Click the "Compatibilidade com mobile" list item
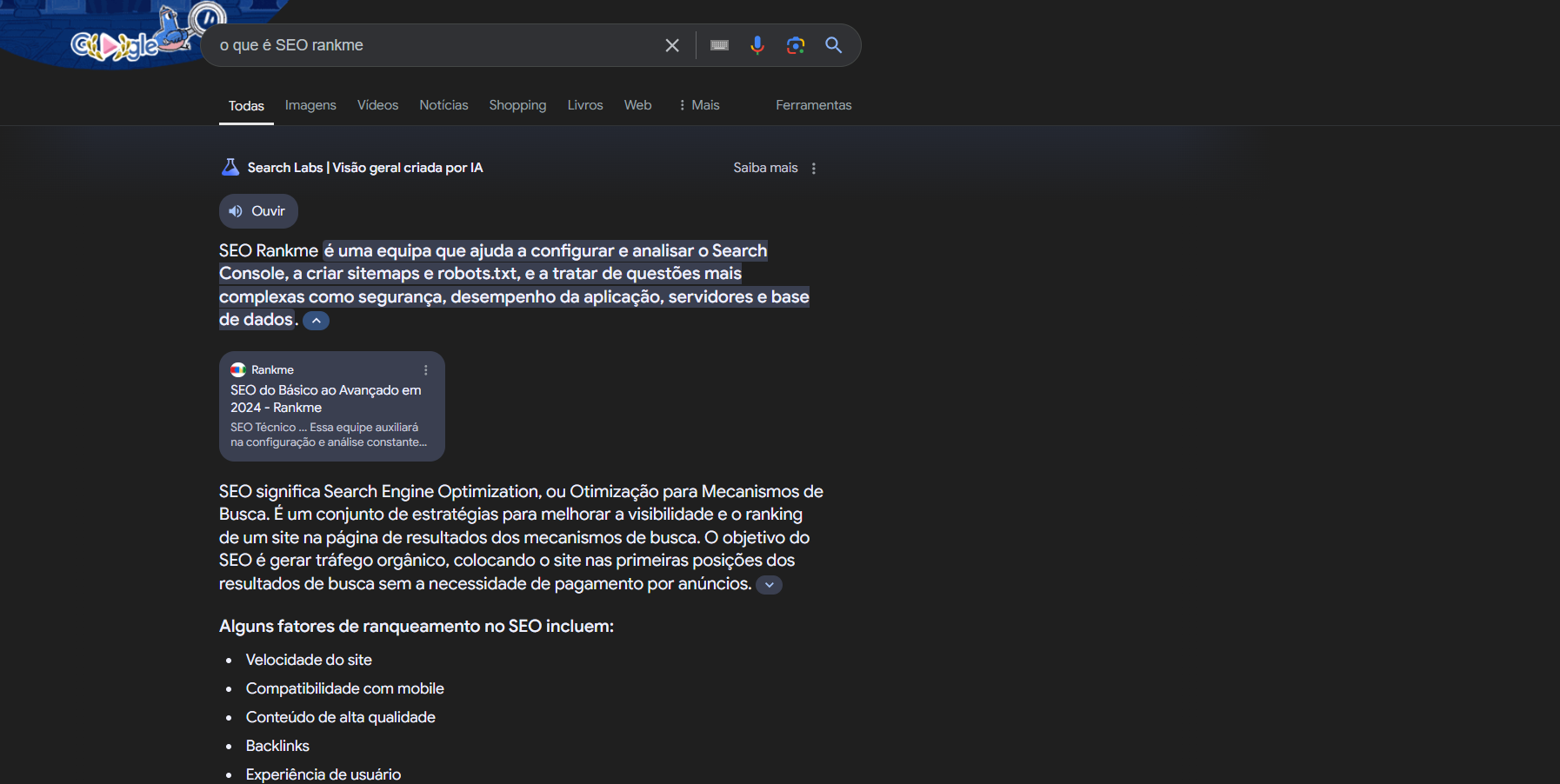Viewport: 1560px width, 784px height. tap(344, 688)
